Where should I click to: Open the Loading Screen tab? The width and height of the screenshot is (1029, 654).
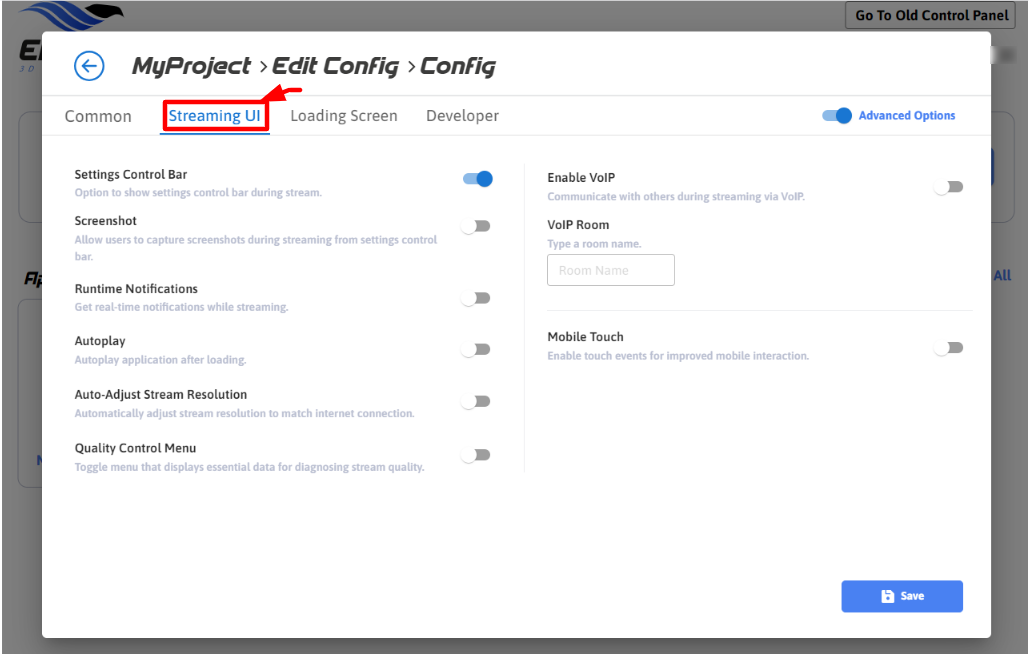(344, 116)
